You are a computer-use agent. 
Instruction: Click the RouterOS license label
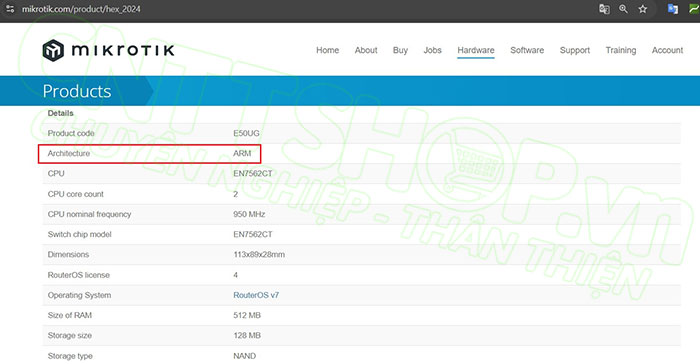[x=79, y=275]
